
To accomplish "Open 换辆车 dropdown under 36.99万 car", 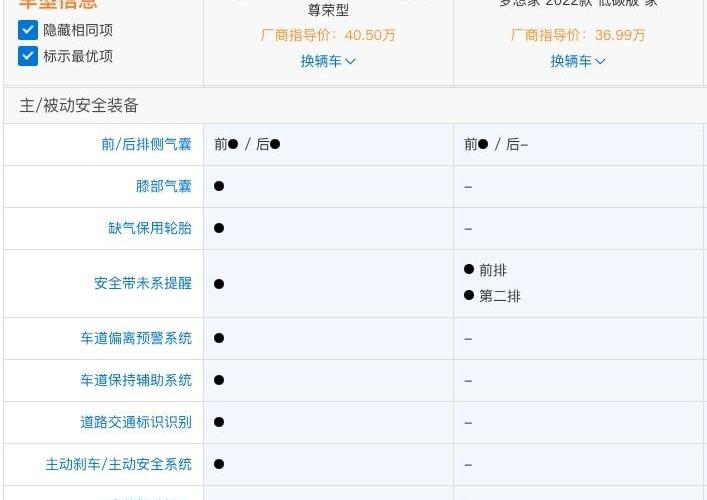I will click(578, 61).
